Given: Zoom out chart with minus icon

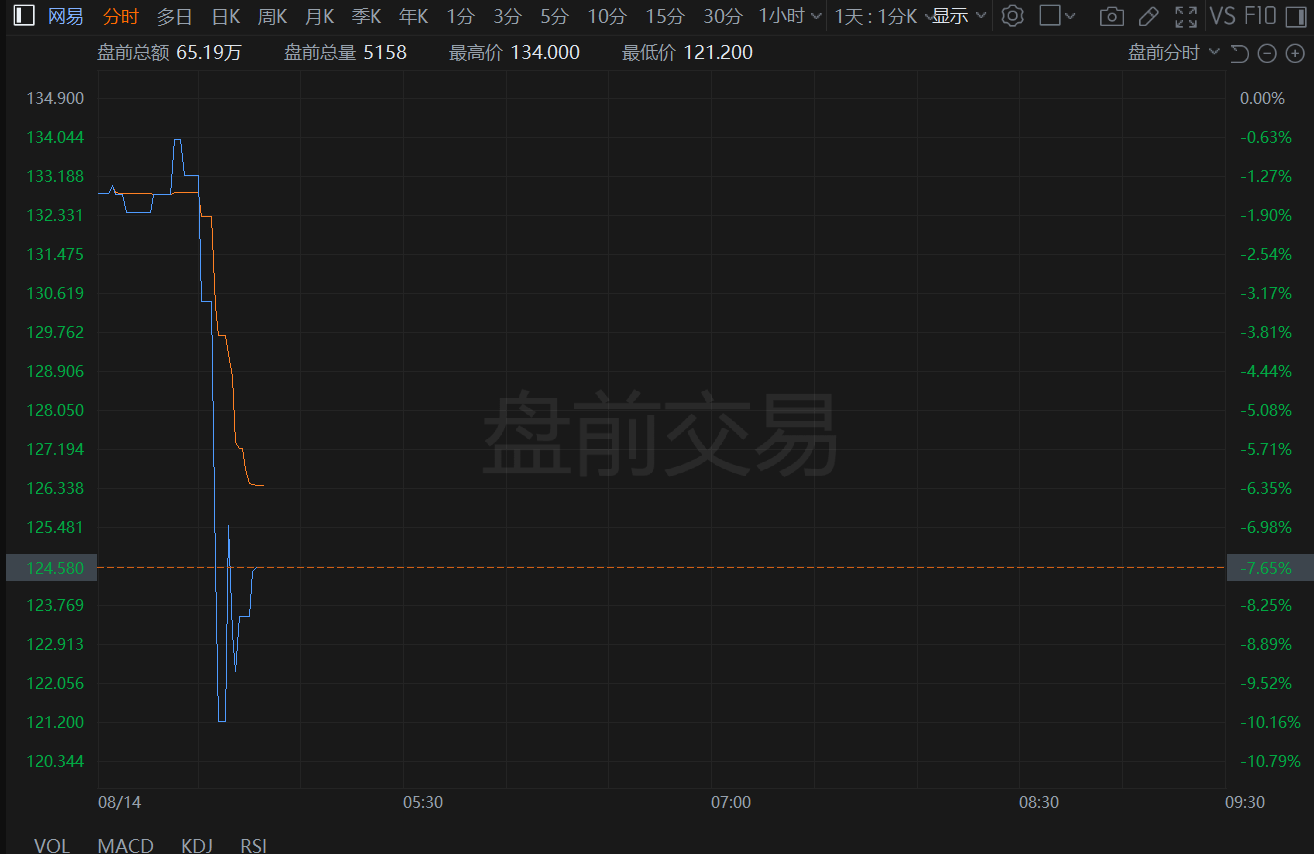Looking at the screenshot, I should [x=1267, y=53].
